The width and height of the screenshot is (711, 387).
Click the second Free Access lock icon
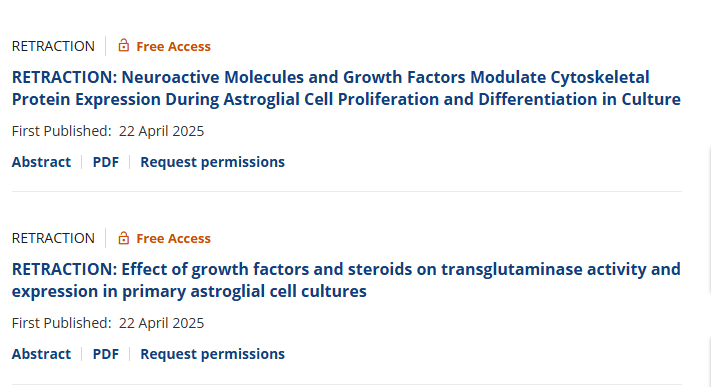[x=123, y=237]
